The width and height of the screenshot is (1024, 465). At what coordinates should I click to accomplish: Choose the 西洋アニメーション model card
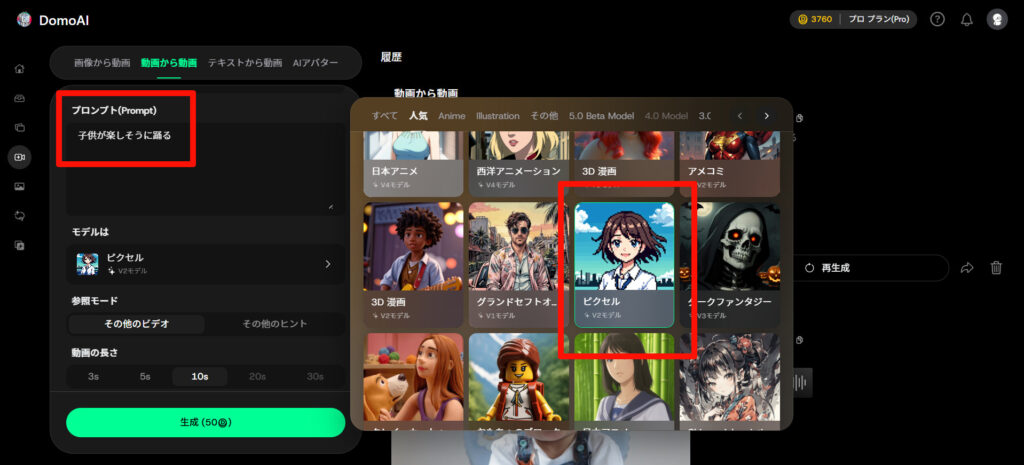pos(519,164)
